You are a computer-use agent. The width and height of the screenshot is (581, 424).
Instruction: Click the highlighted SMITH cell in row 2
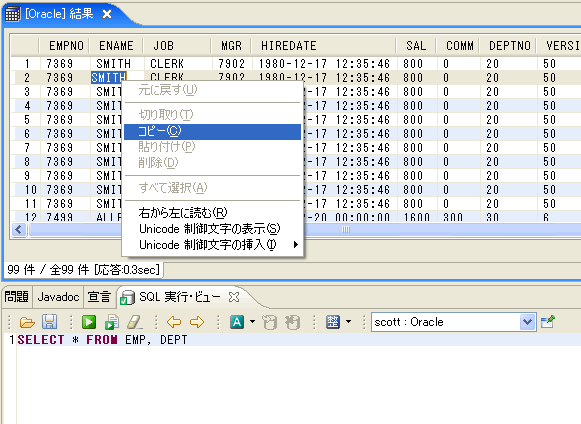(109, 78)
